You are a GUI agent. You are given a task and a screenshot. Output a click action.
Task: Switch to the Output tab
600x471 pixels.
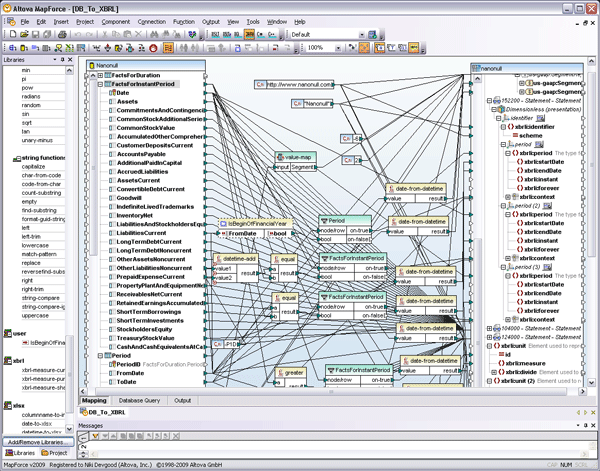click(x=182, y=401)
